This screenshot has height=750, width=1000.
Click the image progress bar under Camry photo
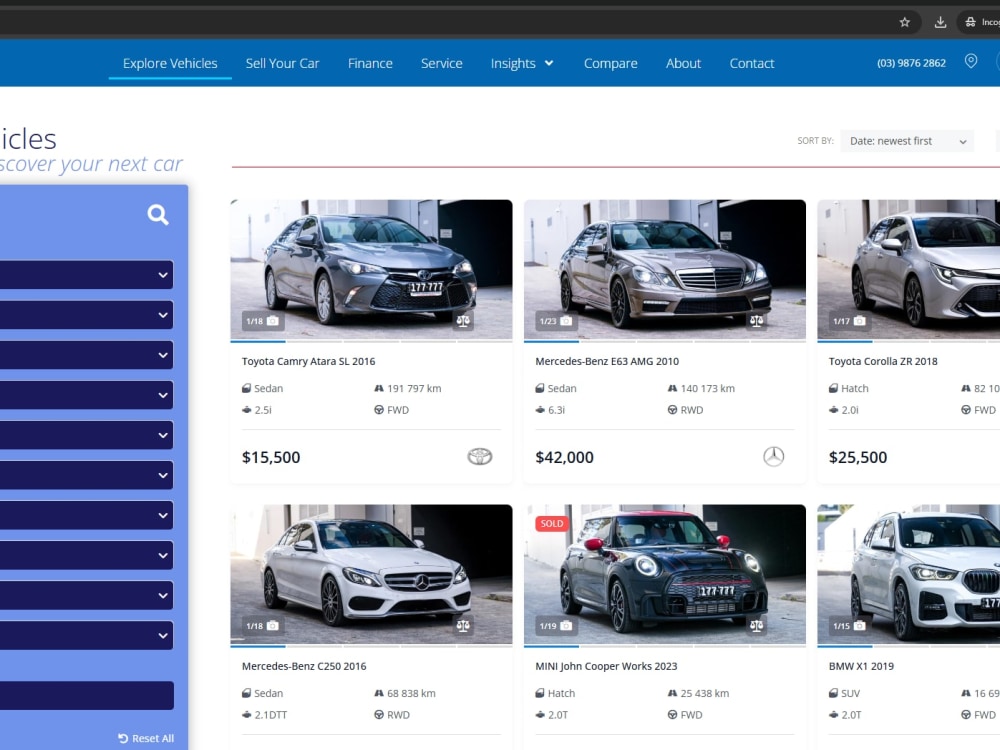click(x=371, y=341)
